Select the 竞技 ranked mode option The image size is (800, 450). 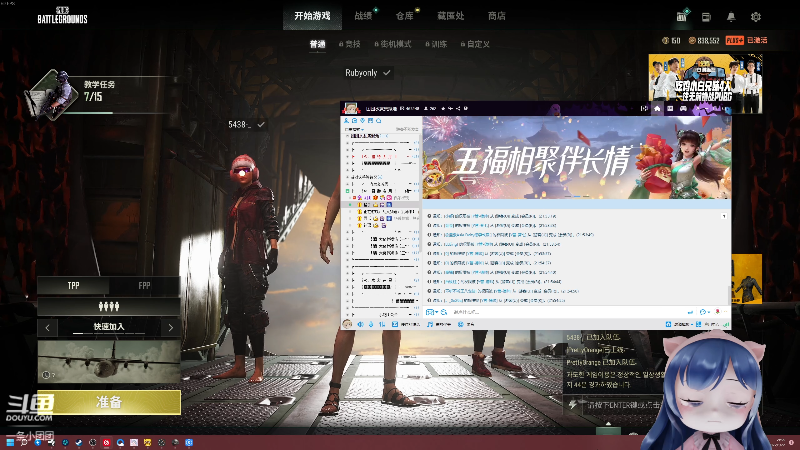349,44
